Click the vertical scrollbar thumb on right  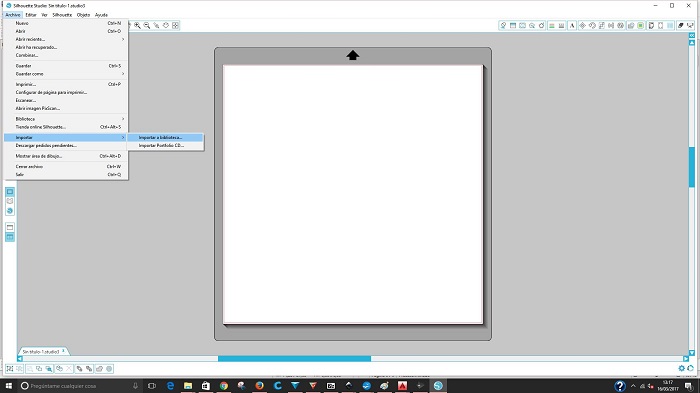[x=692, y=167]
